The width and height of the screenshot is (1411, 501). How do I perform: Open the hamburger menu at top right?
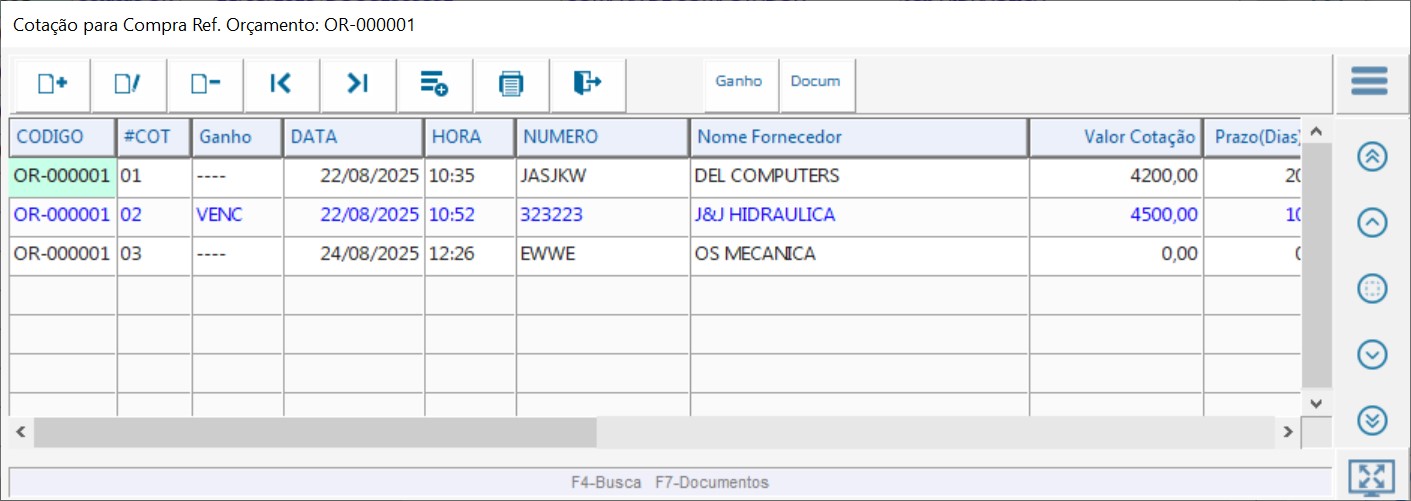click(x=1369, y=81)
